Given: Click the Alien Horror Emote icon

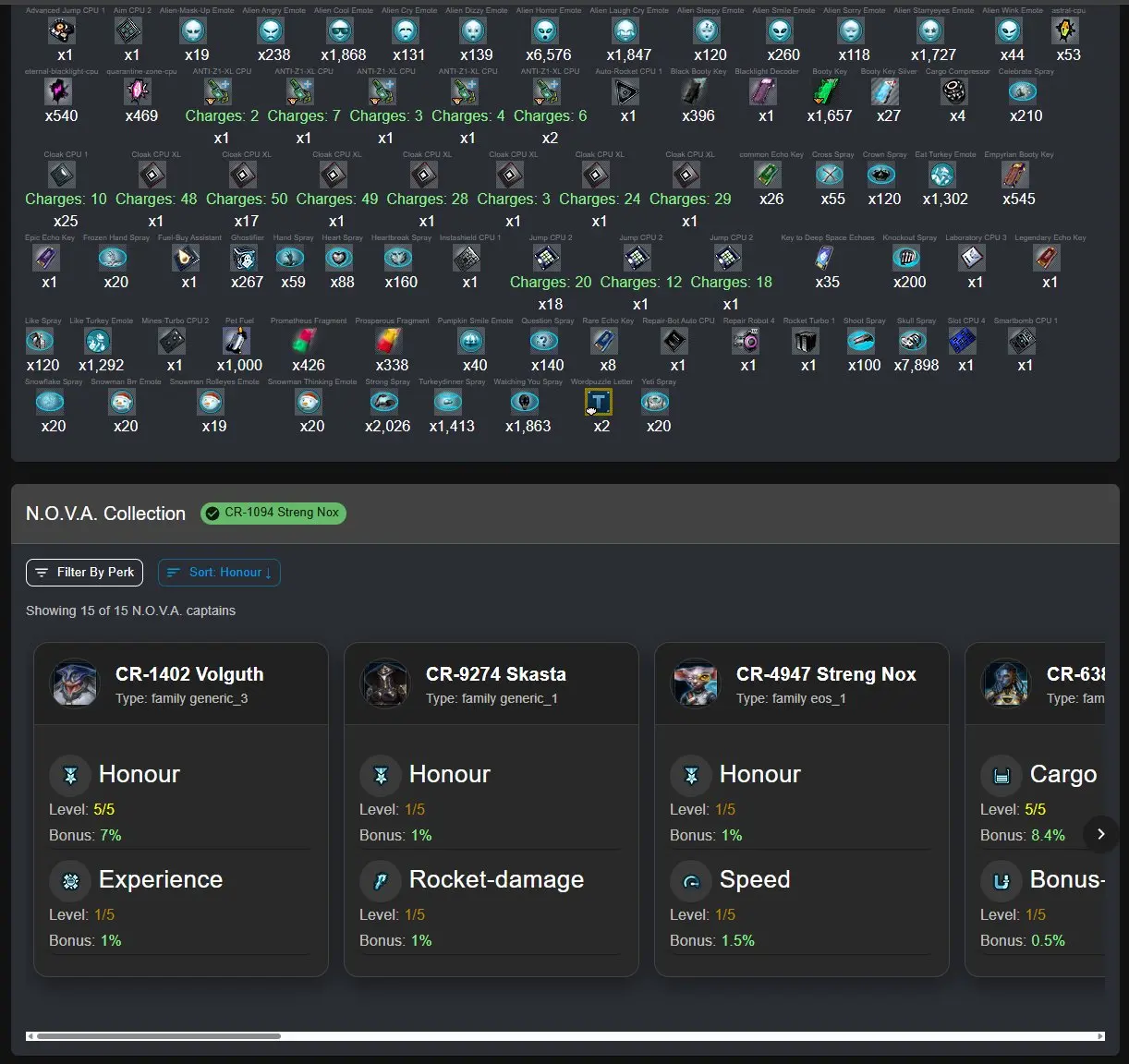Looking at the screenshot, I should 546,30.
